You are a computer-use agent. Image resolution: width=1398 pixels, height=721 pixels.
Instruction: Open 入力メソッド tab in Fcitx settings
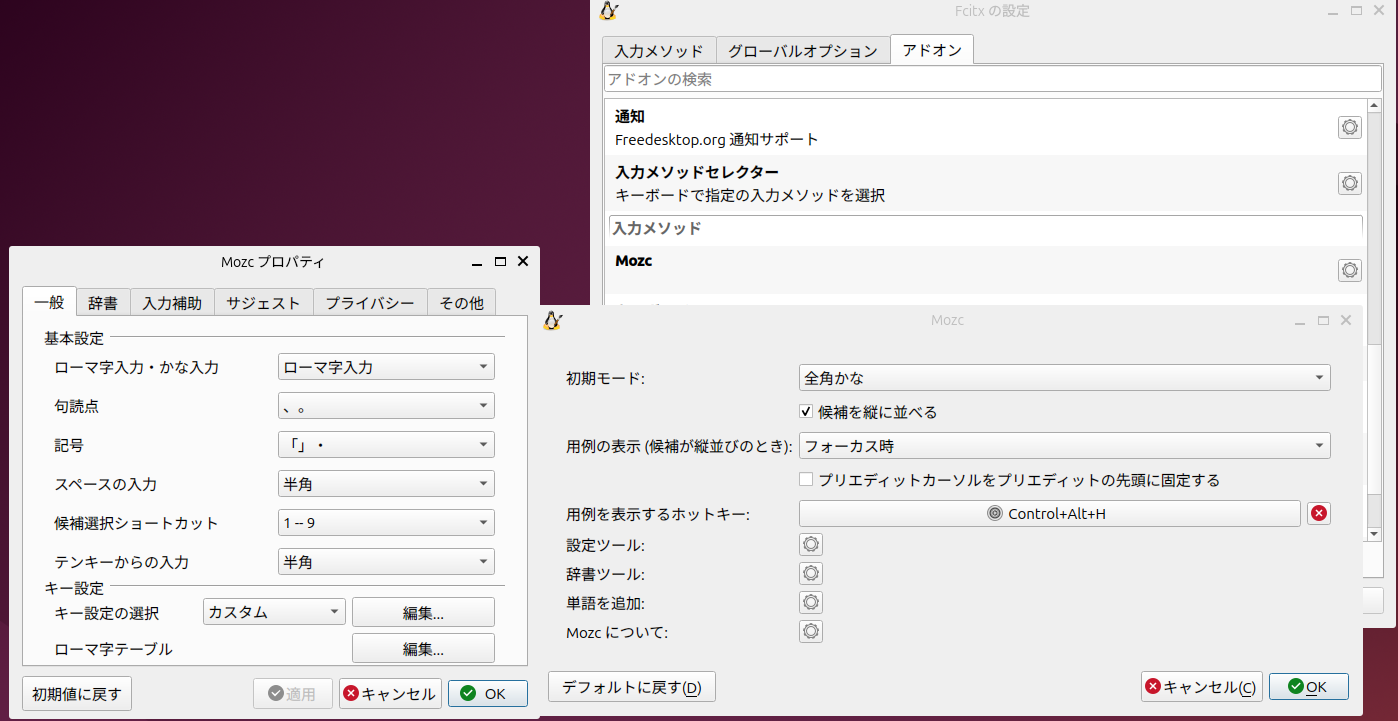coord(659,51)
